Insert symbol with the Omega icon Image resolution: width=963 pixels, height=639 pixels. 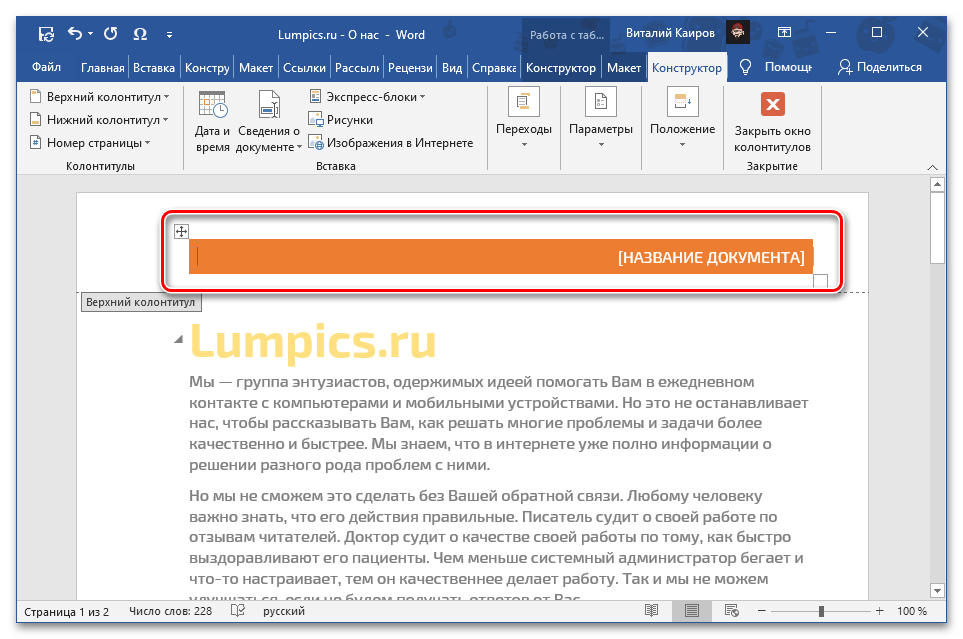click(140, 34)
